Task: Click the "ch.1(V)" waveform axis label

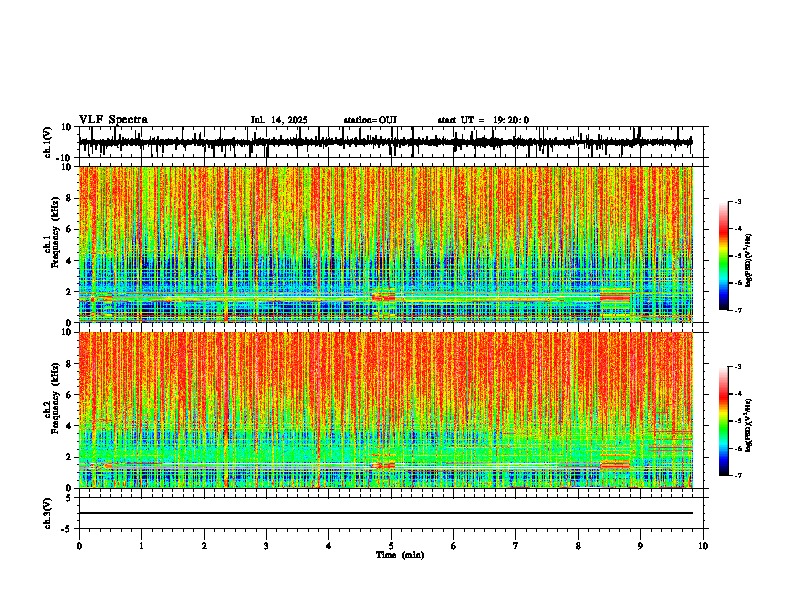Action: point(48,142)
